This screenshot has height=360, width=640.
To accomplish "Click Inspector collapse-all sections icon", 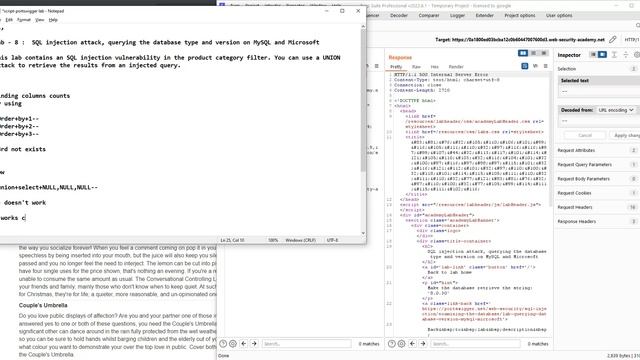I will (x=625, y=55).
